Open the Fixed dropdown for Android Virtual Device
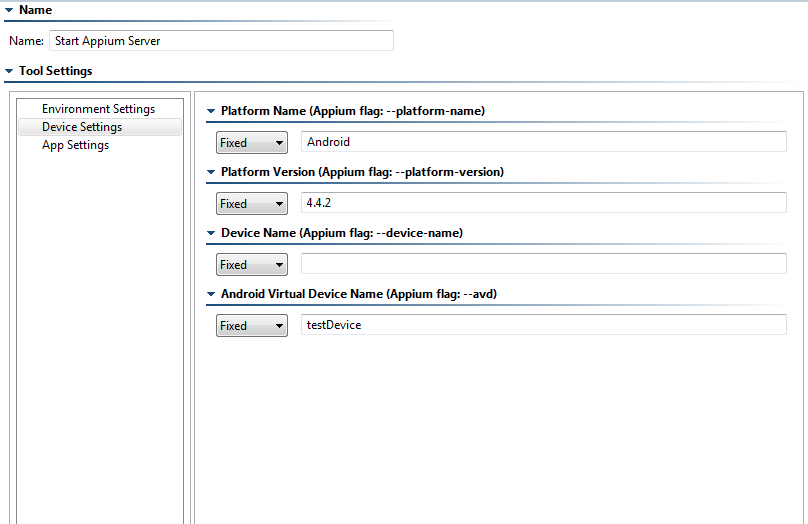Image resolution: width=808 pixels, height=524 pixels. (x=251, y=326)
